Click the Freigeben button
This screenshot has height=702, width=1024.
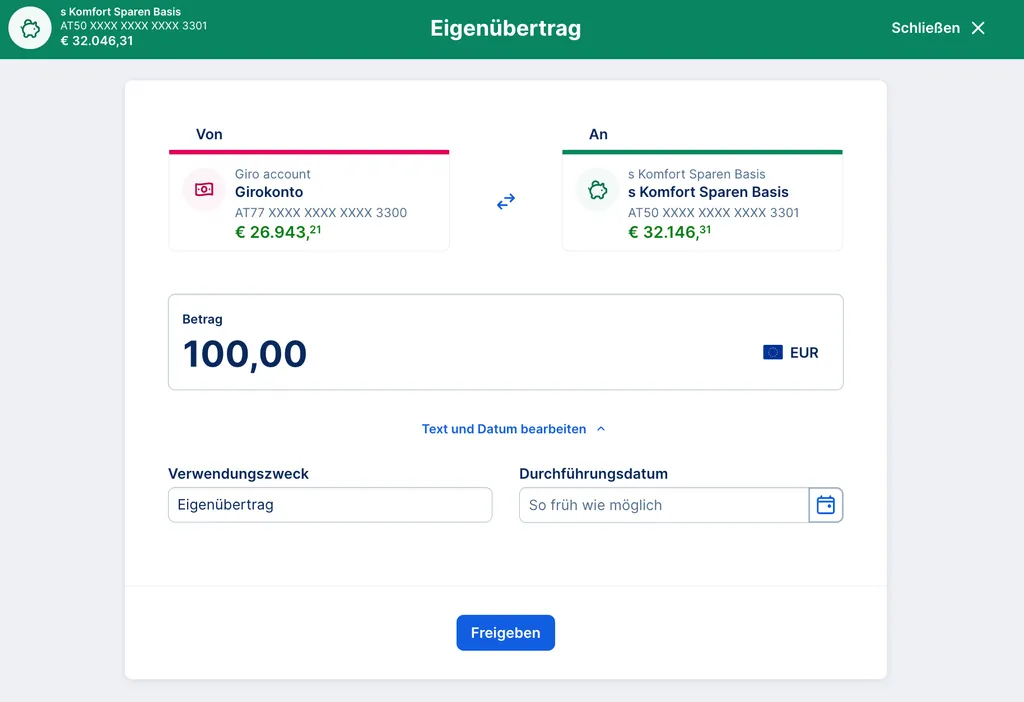click(505, 632)
